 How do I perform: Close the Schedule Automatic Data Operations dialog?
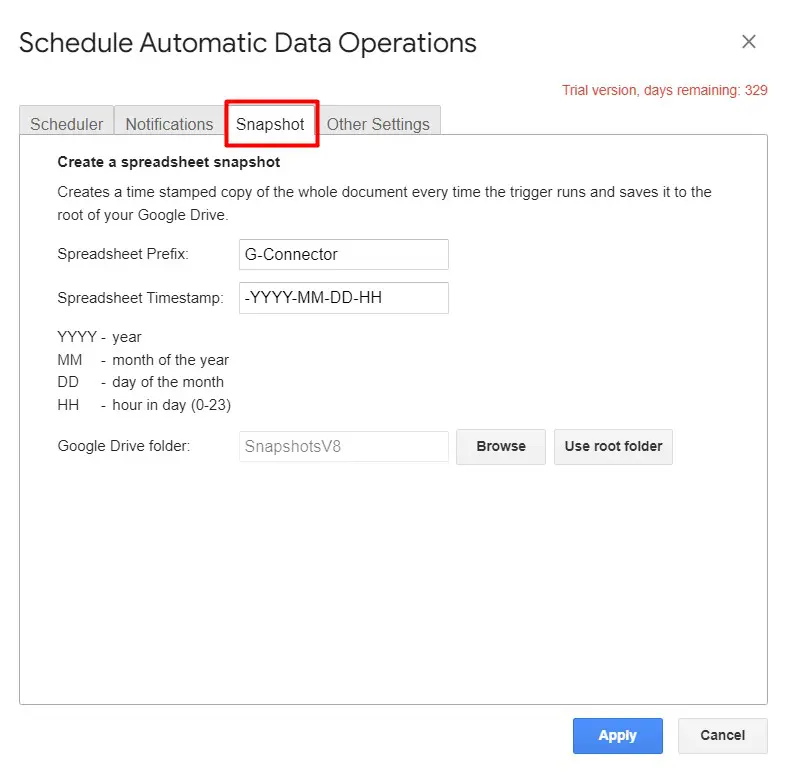click(x=748, y=42)
